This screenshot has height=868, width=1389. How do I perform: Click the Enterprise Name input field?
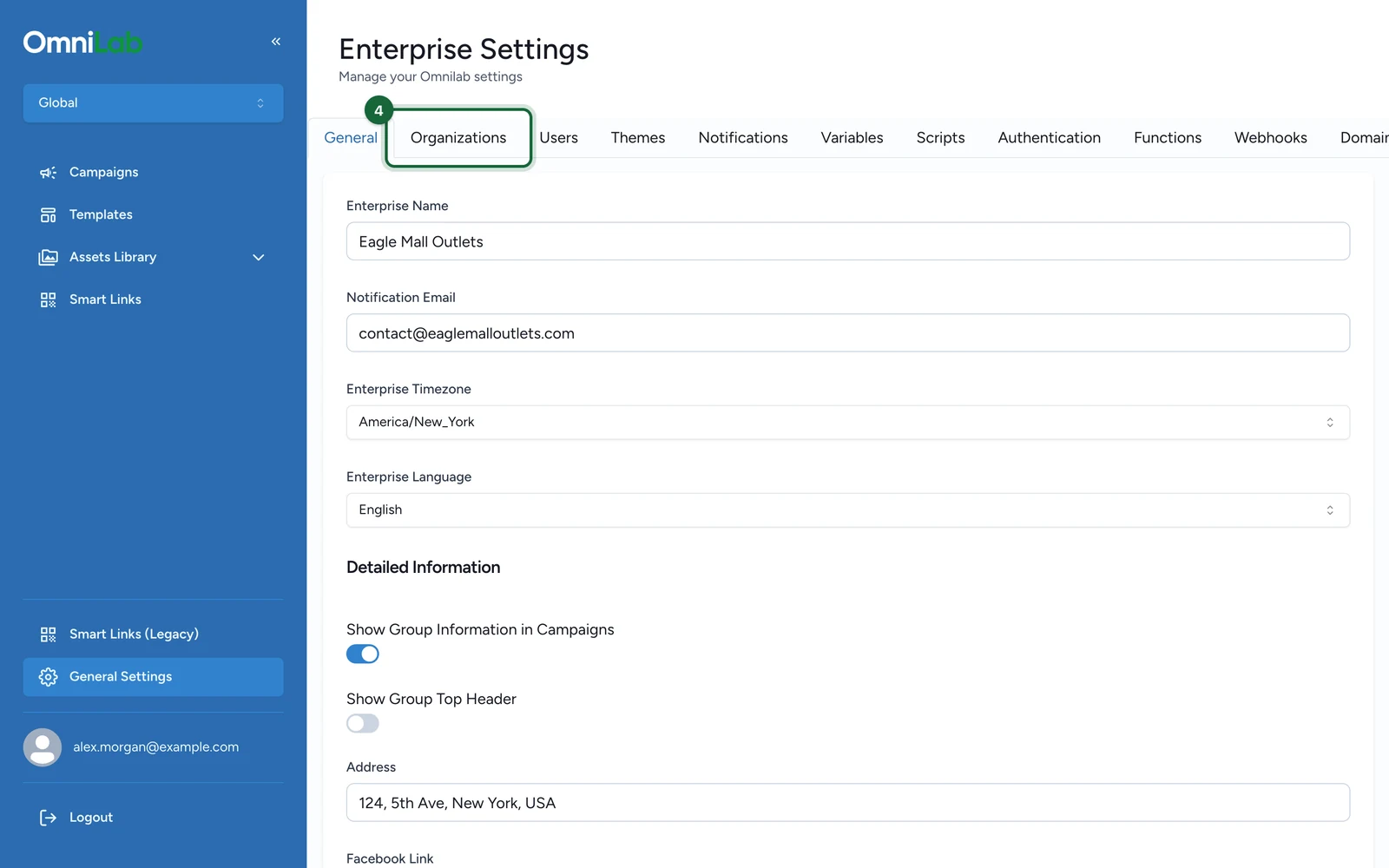click(x=848, y=241)
